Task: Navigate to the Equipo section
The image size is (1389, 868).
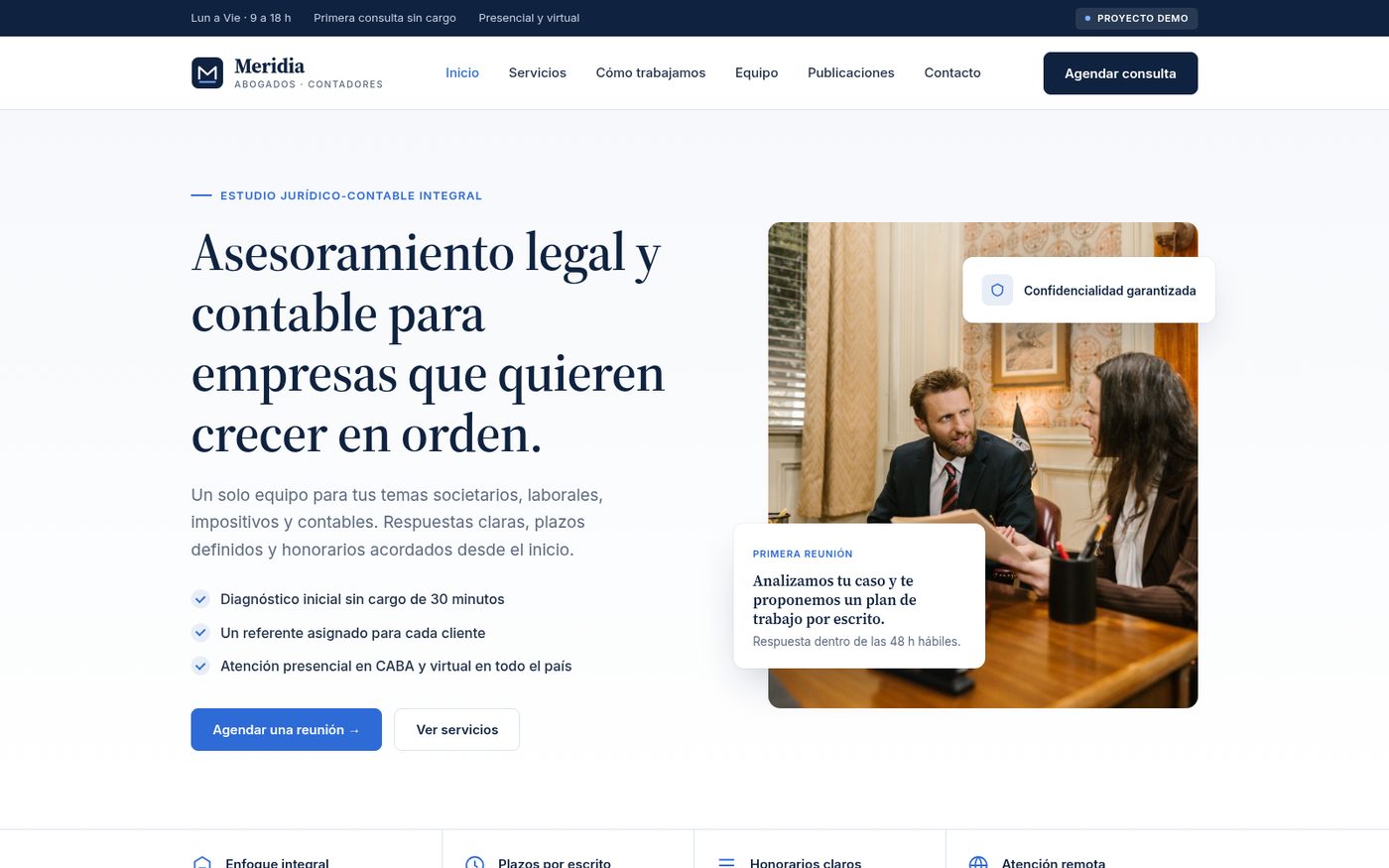Action: (757, 72)
